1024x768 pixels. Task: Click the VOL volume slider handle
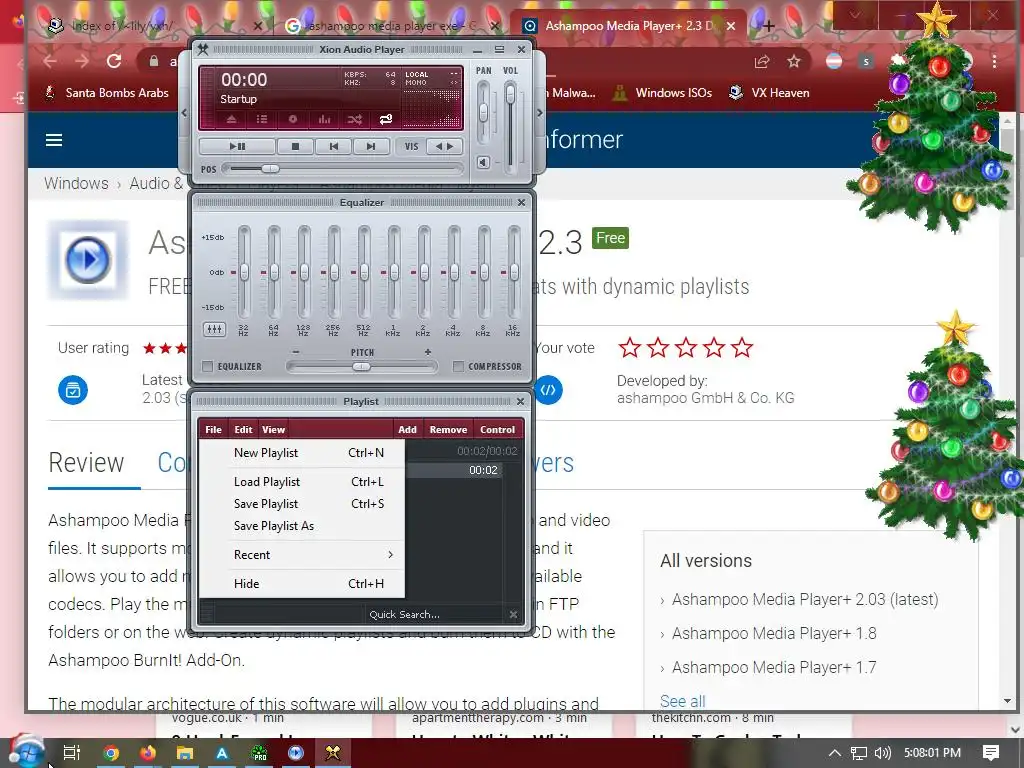click(510, 95)
